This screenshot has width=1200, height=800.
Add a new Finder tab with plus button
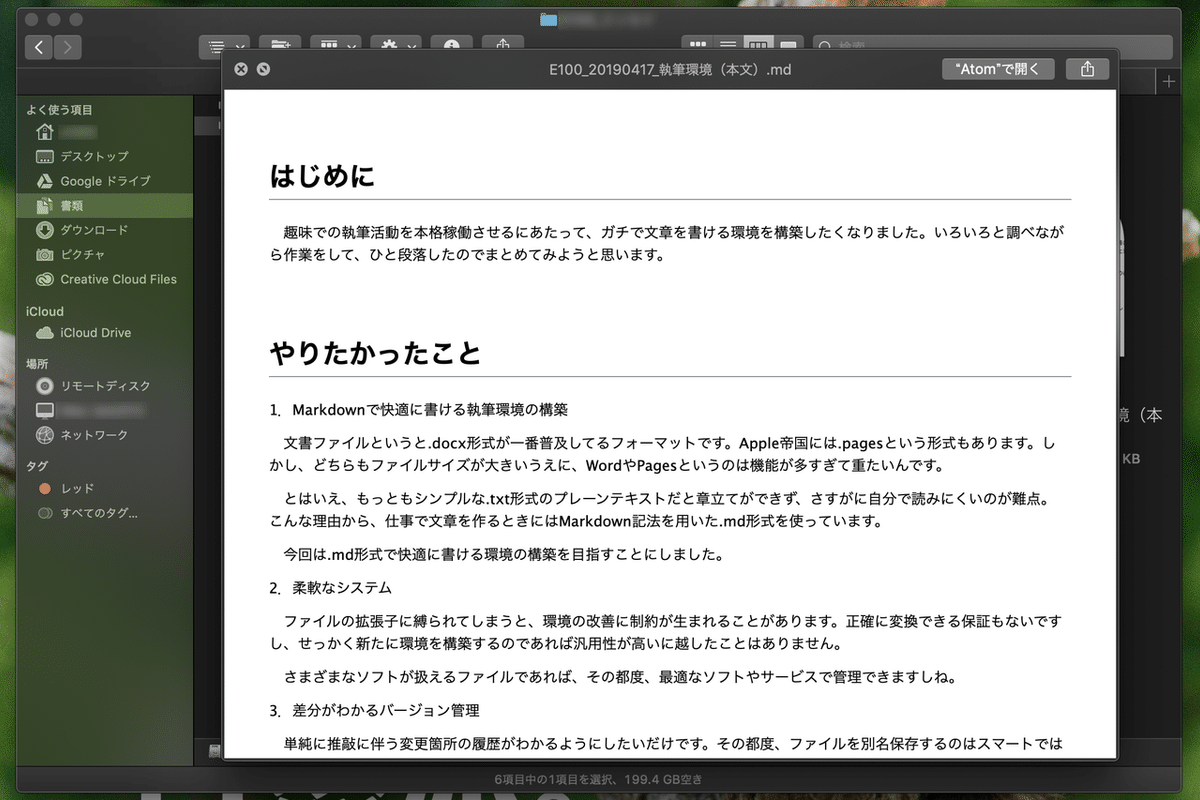(1168, 81)
